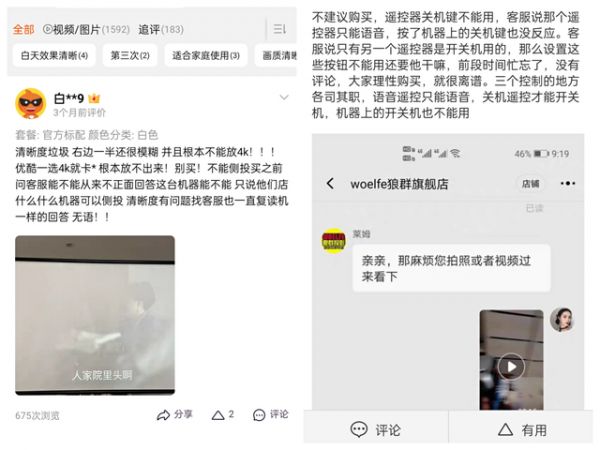Share this review via 分享 icon
The image size is (600, 450).
(x=174, y=415)
